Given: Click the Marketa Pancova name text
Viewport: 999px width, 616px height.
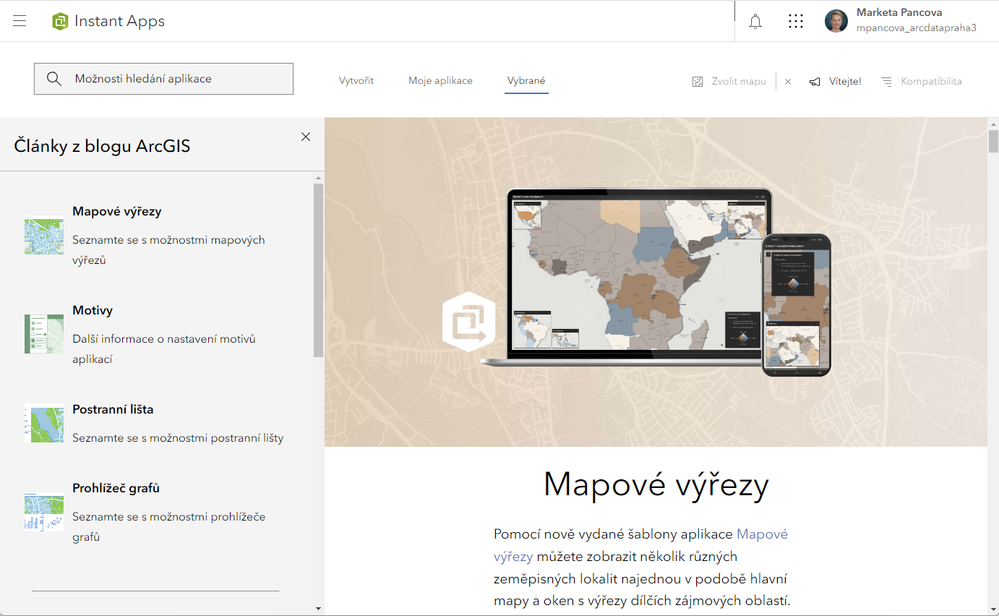Looking at the screenshot, I should [x=899, y=12].
